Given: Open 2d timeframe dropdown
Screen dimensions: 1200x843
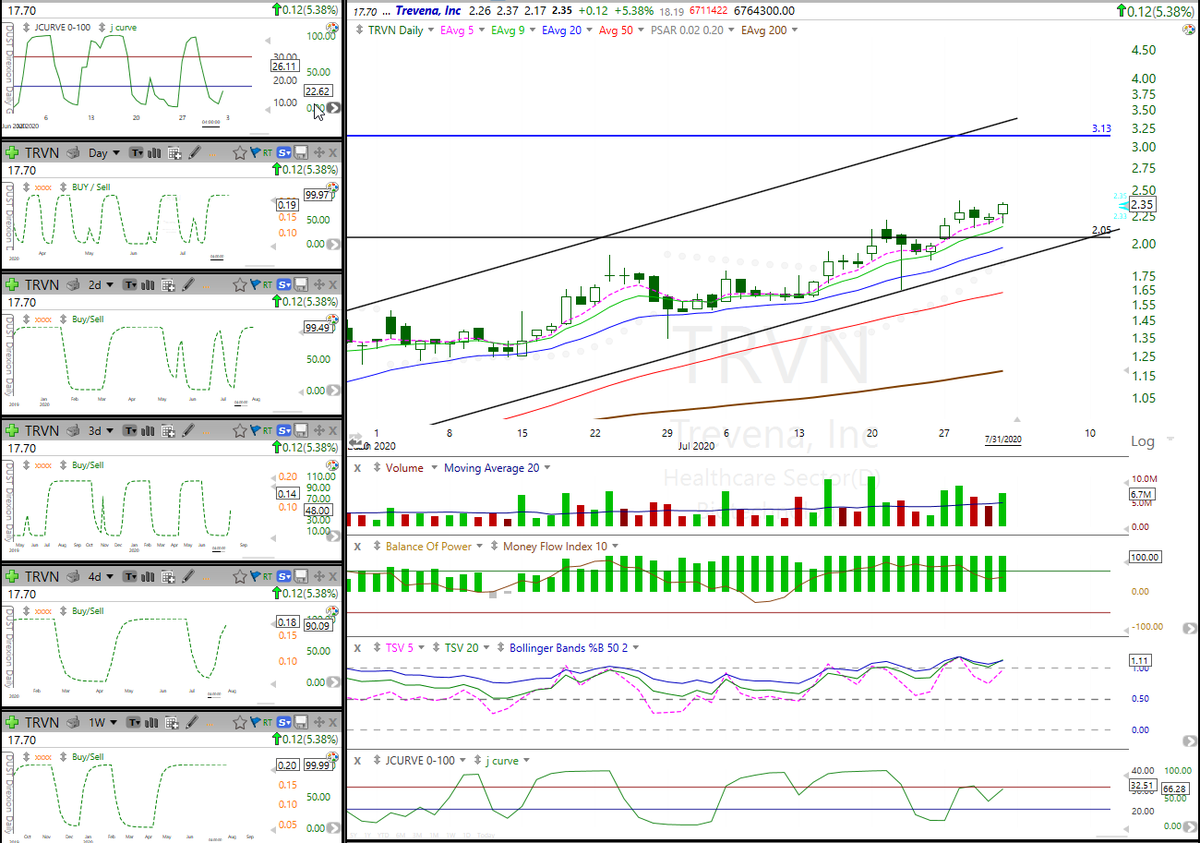Looking at the screenshot, I should coord(110,284).
